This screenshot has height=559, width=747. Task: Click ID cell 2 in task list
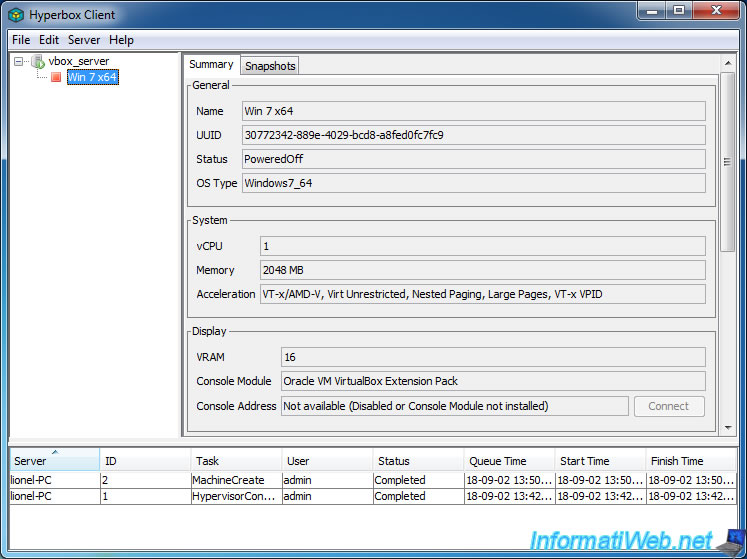pos(145,480)
